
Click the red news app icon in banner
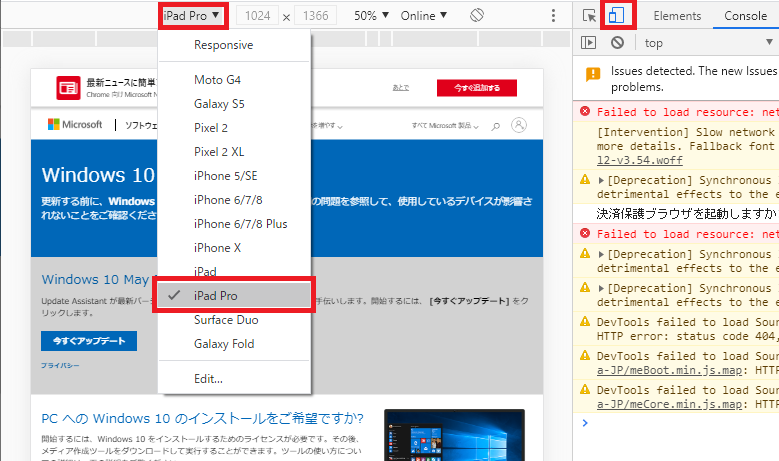pyautogui.click(x=68, y=88)
